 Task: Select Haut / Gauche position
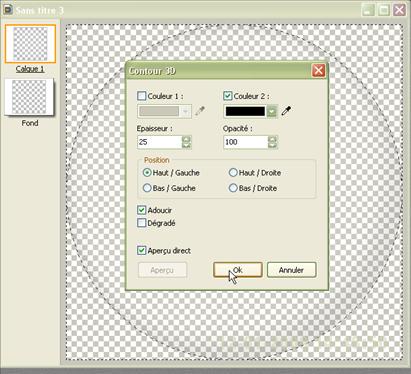click(147, 173)
